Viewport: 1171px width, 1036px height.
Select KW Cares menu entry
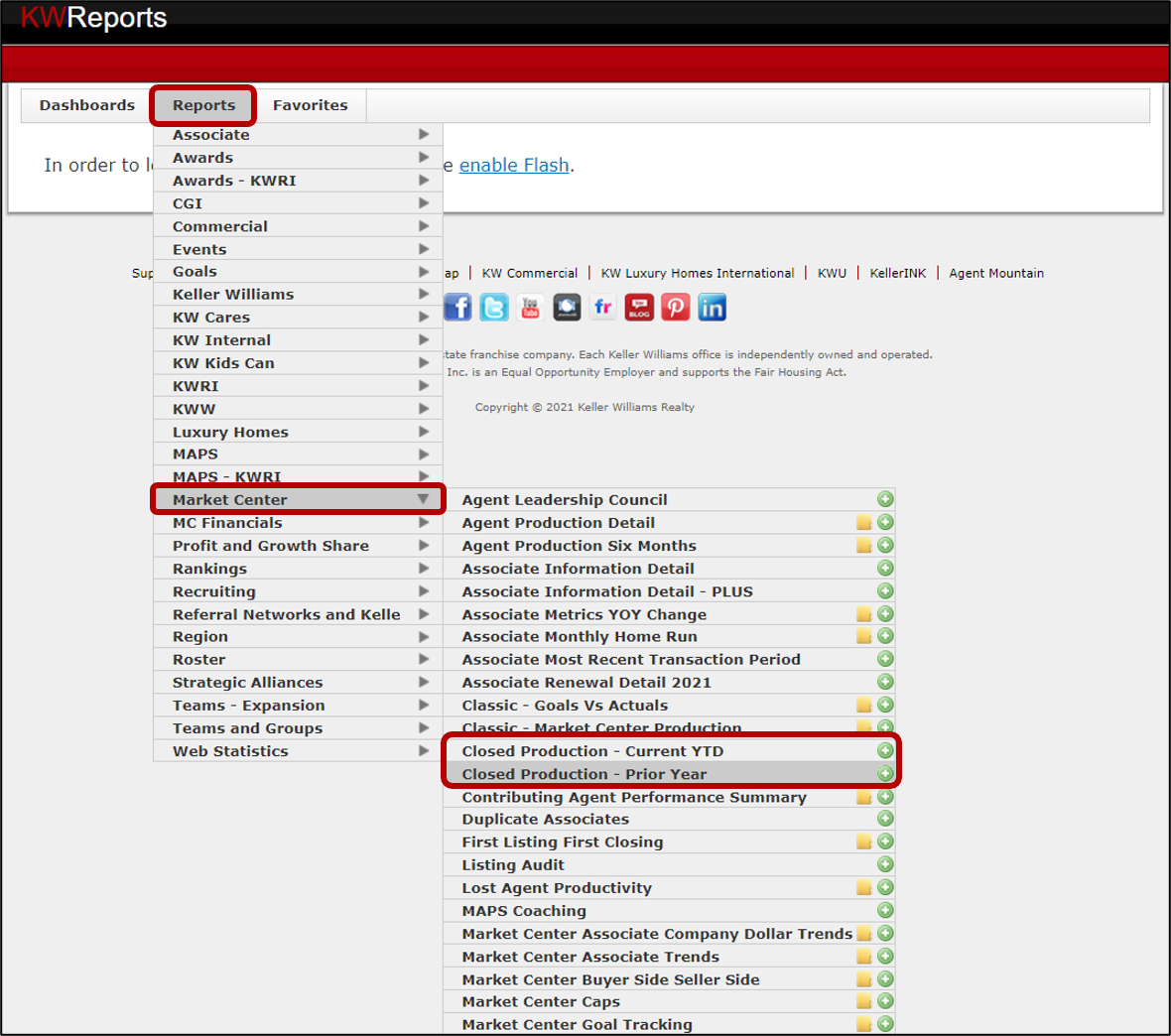pos(298,317)
